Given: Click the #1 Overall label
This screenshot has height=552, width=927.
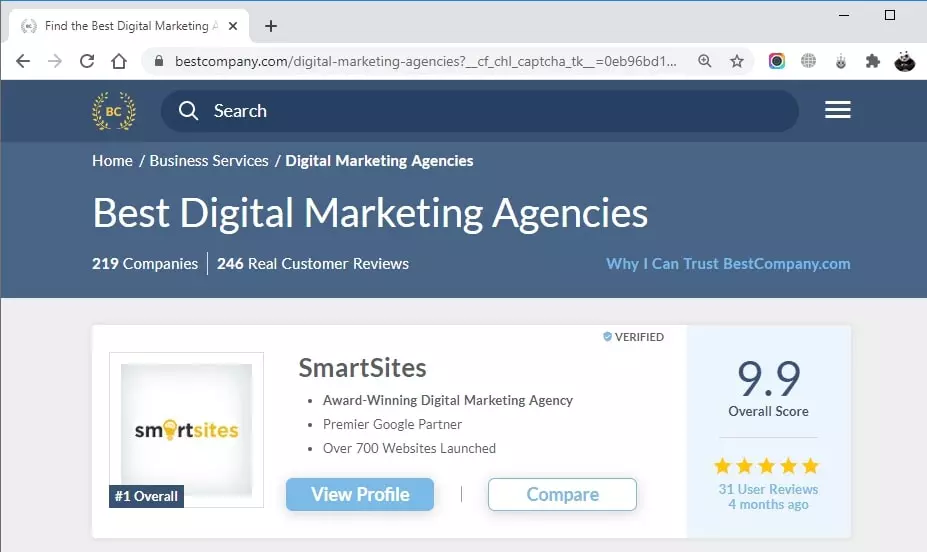Looking at the screenshot, I should 146,496.
